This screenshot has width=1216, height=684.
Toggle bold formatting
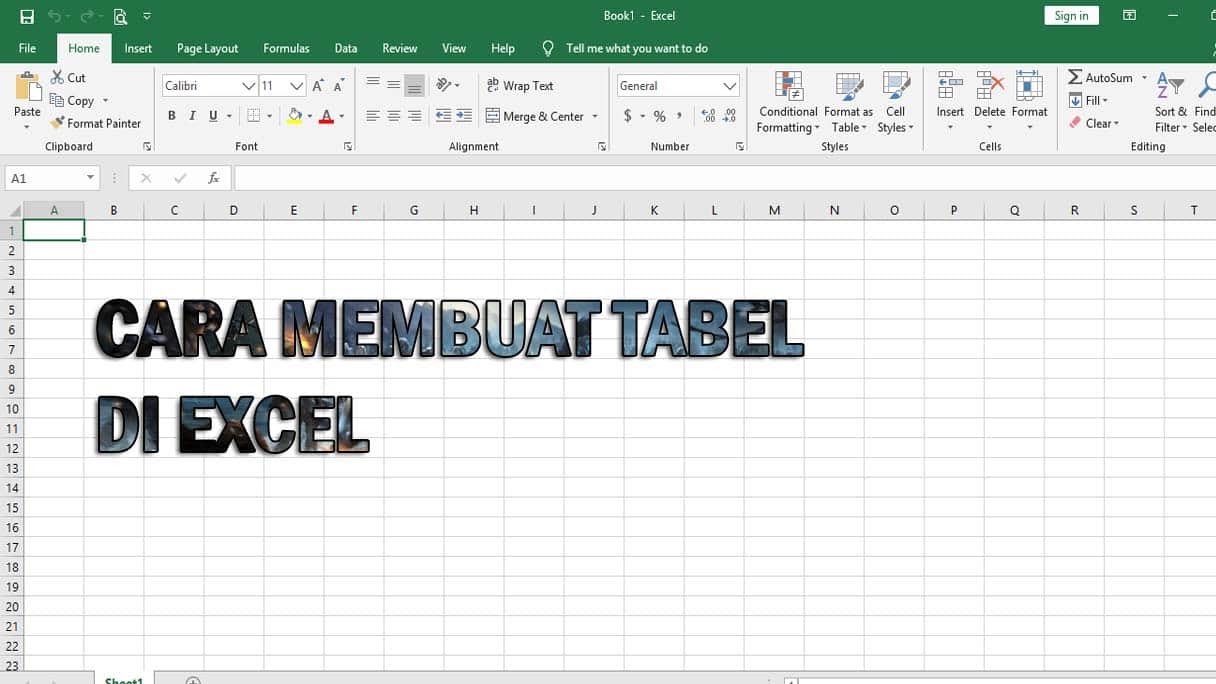click(171, 115)
